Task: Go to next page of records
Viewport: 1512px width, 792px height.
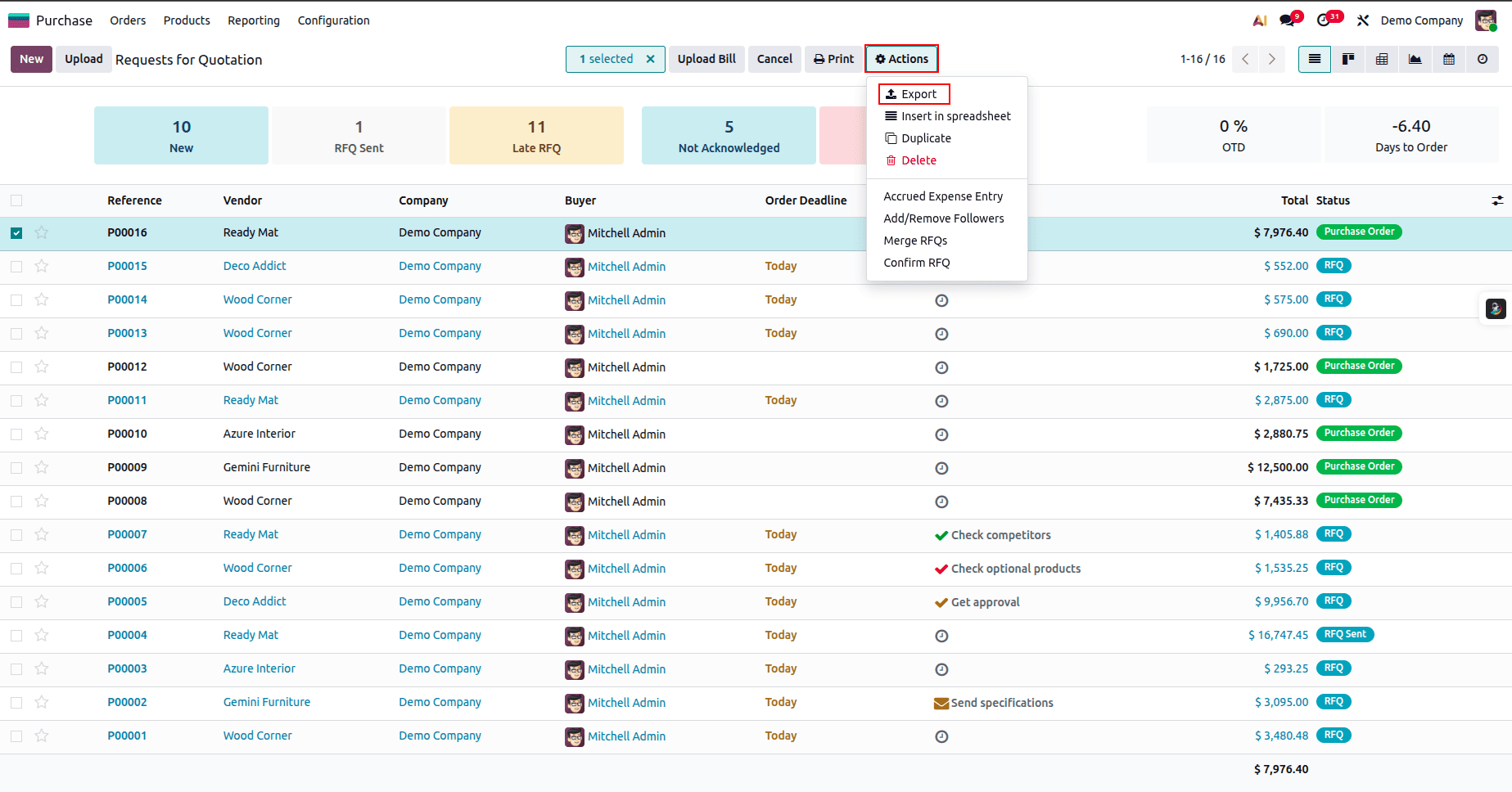Action: 1271,59
